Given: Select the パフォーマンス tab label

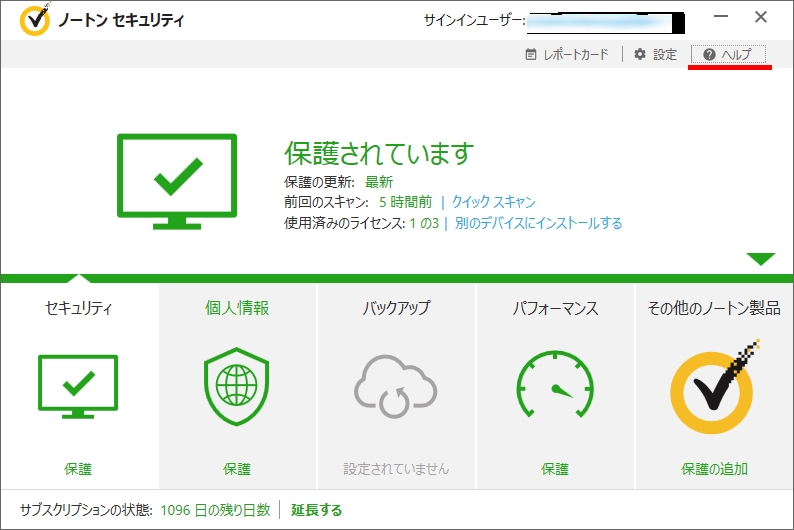Looking at the screenshot, I should (555, 308).
